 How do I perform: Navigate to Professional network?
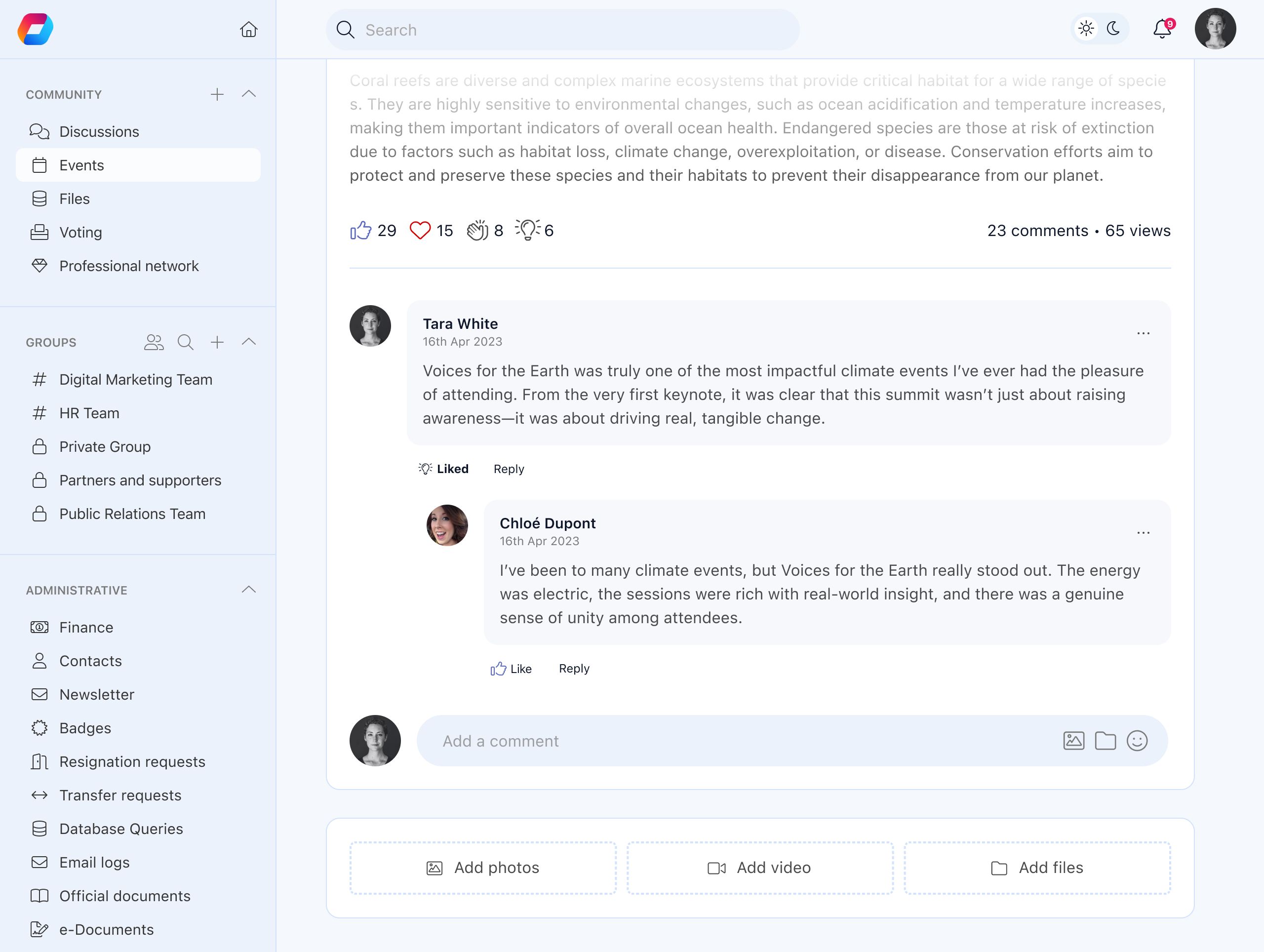(x=128, y=266)
